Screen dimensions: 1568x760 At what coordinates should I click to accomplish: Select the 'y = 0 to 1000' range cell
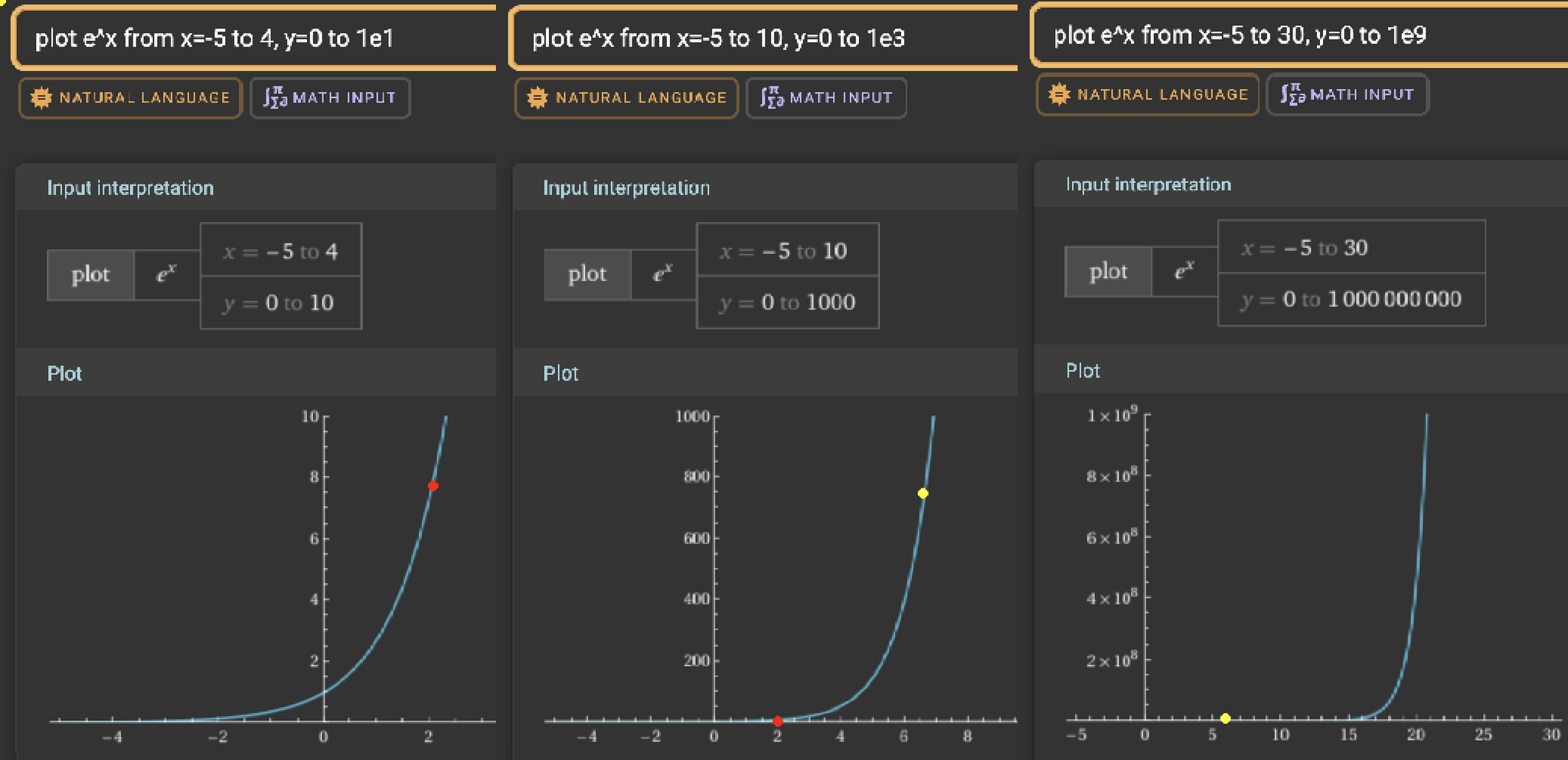pos(787,302)
